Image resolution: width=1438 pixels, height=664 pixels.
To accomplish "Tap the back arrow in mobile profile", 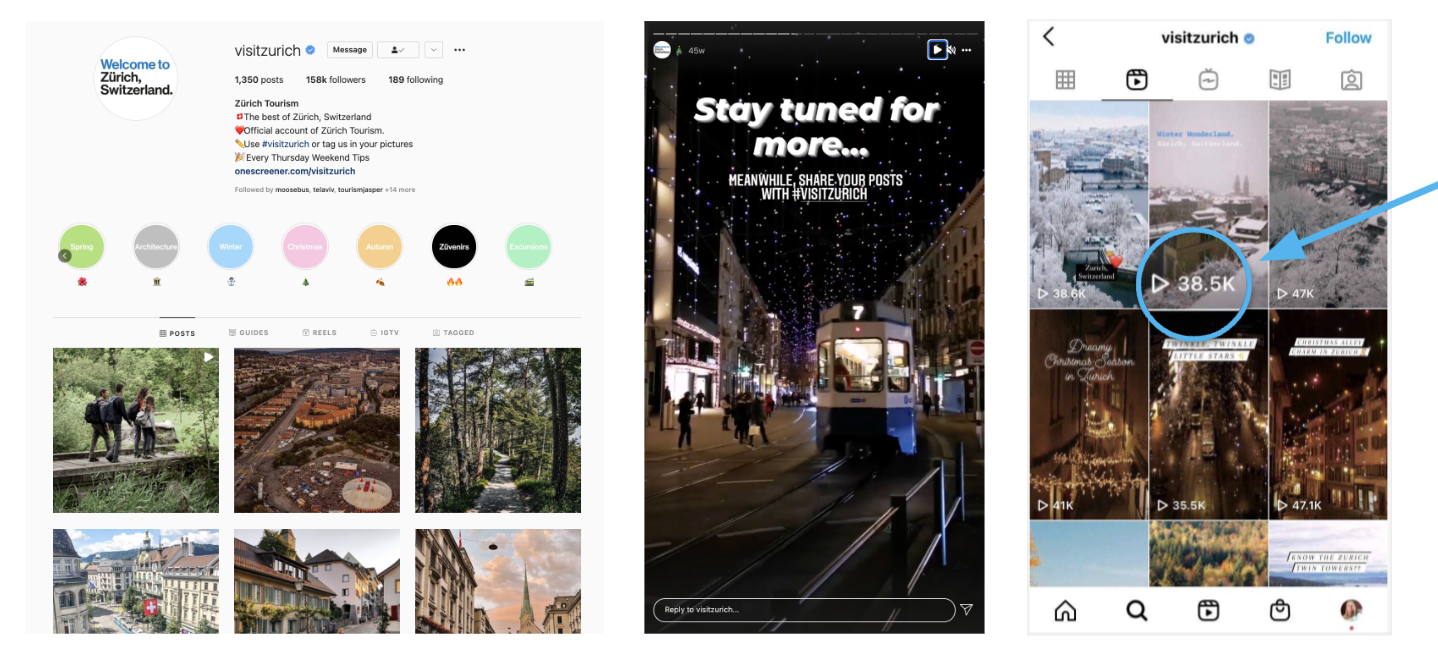I will (1049, 37).
